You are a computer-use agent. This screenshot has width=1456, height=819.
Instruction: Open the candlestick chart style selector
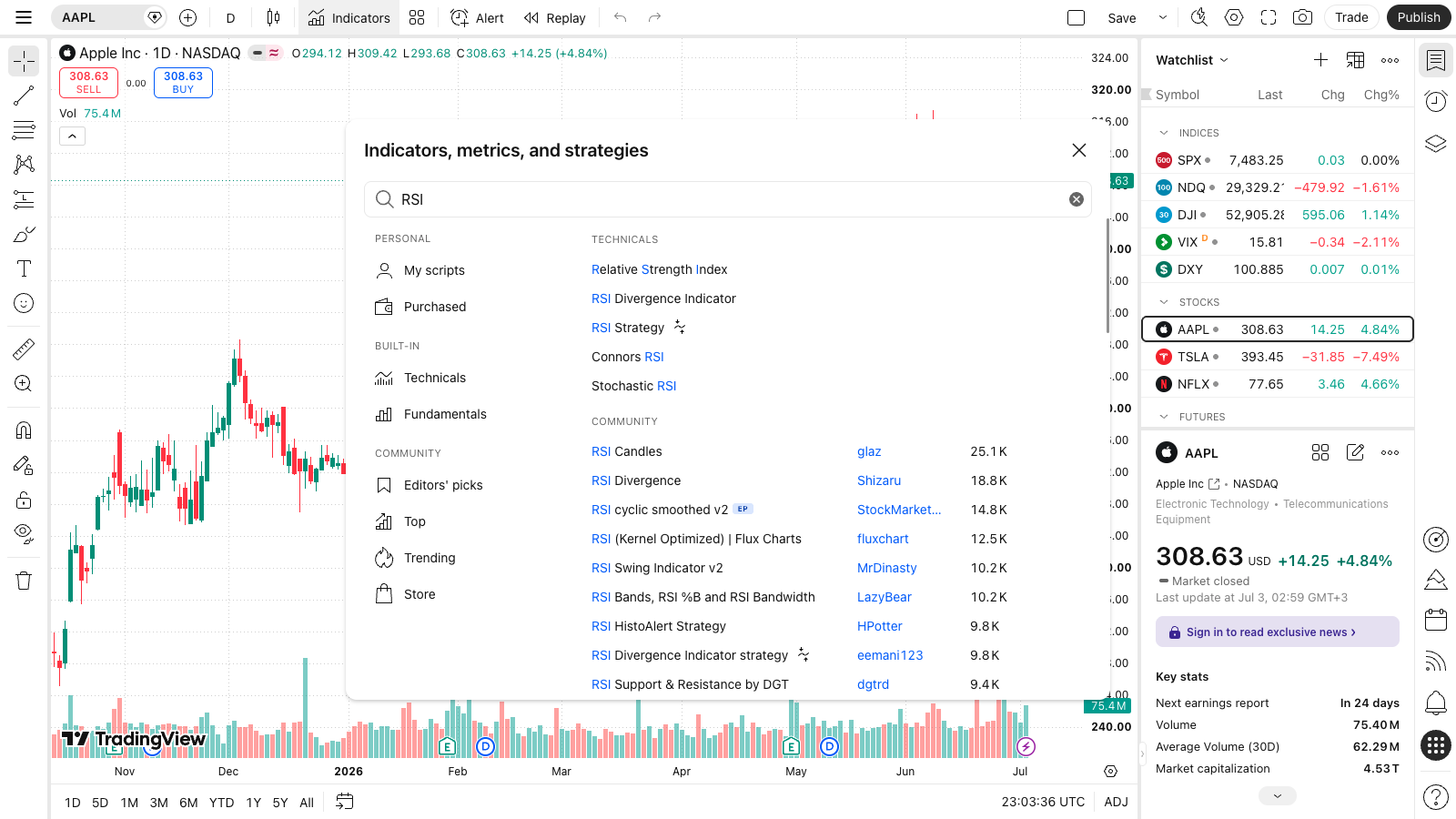tap(273, 17)
